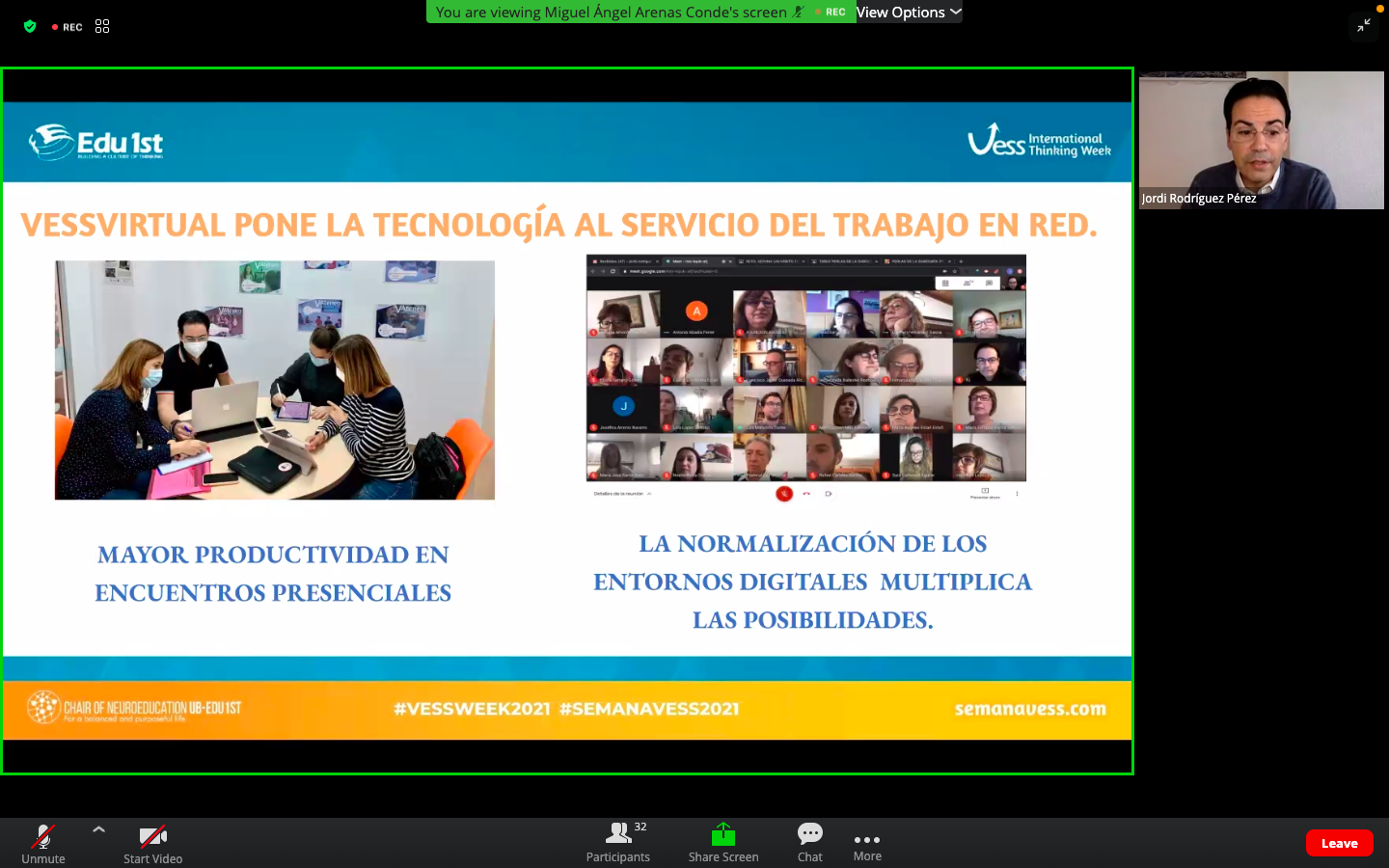Click the green Share Screen icon

[x=723, y=834]
